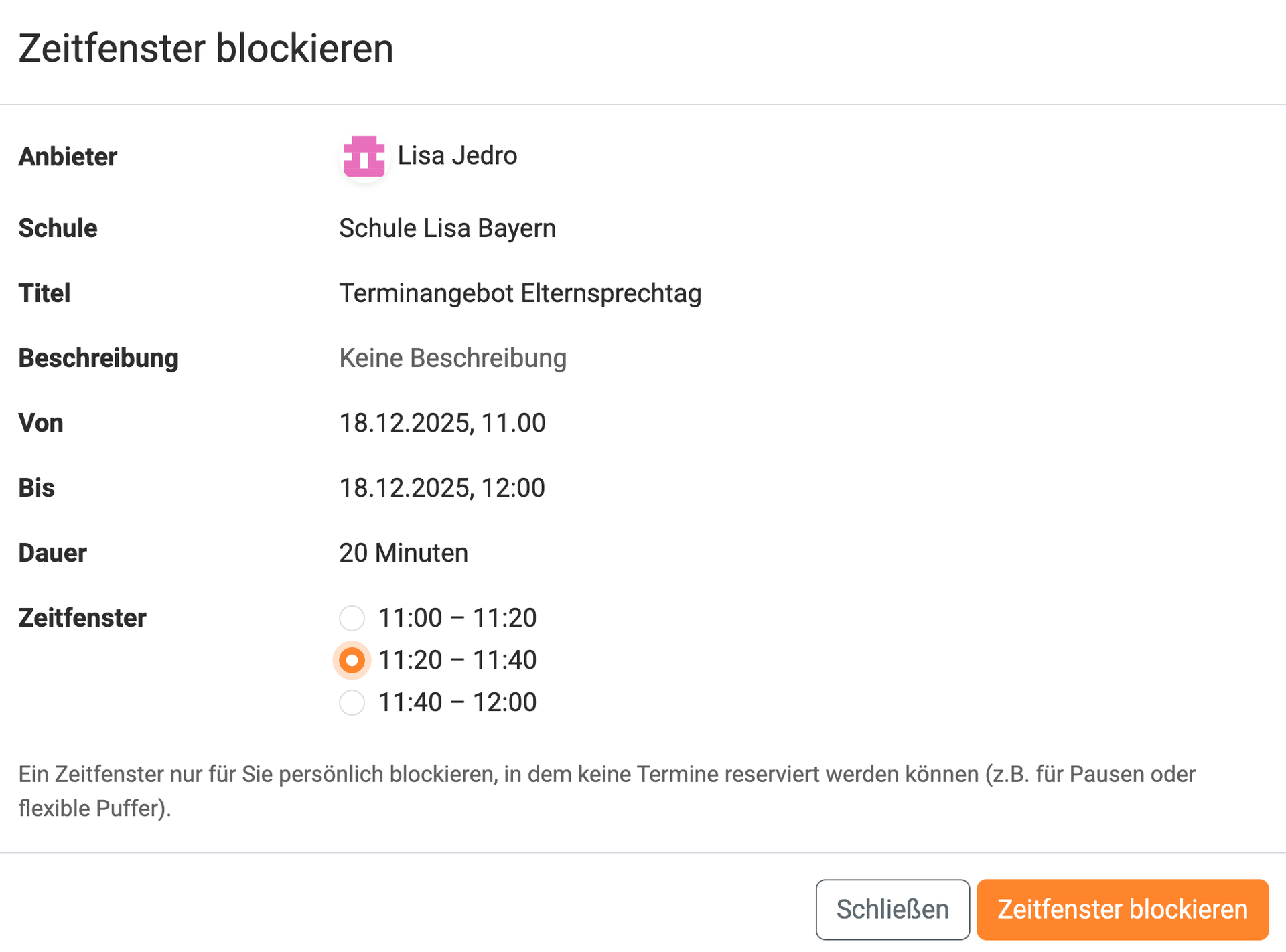This screenshot has width=1286, height=952.
Task: Click the Beschreibung row label
Action: (98, 358)
